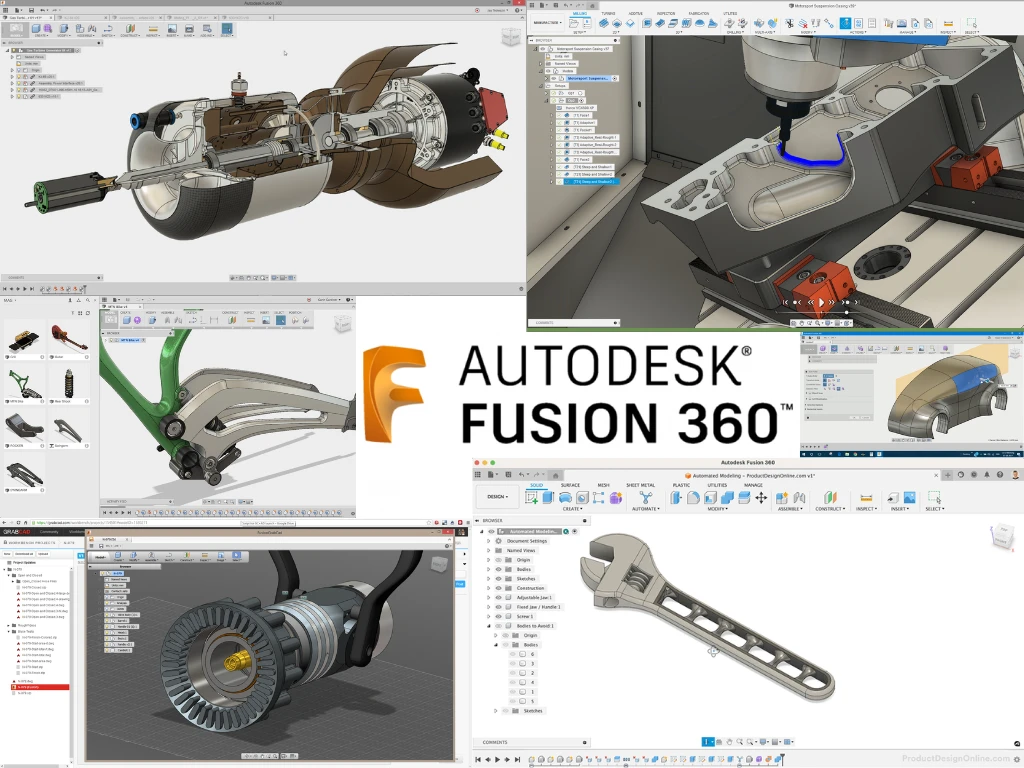Image resolution: width=1024 pixels, height=768 pixels.
Task: Open the DESIGN workspace selector
Action: pyautogui.click(x=496, y=497)
